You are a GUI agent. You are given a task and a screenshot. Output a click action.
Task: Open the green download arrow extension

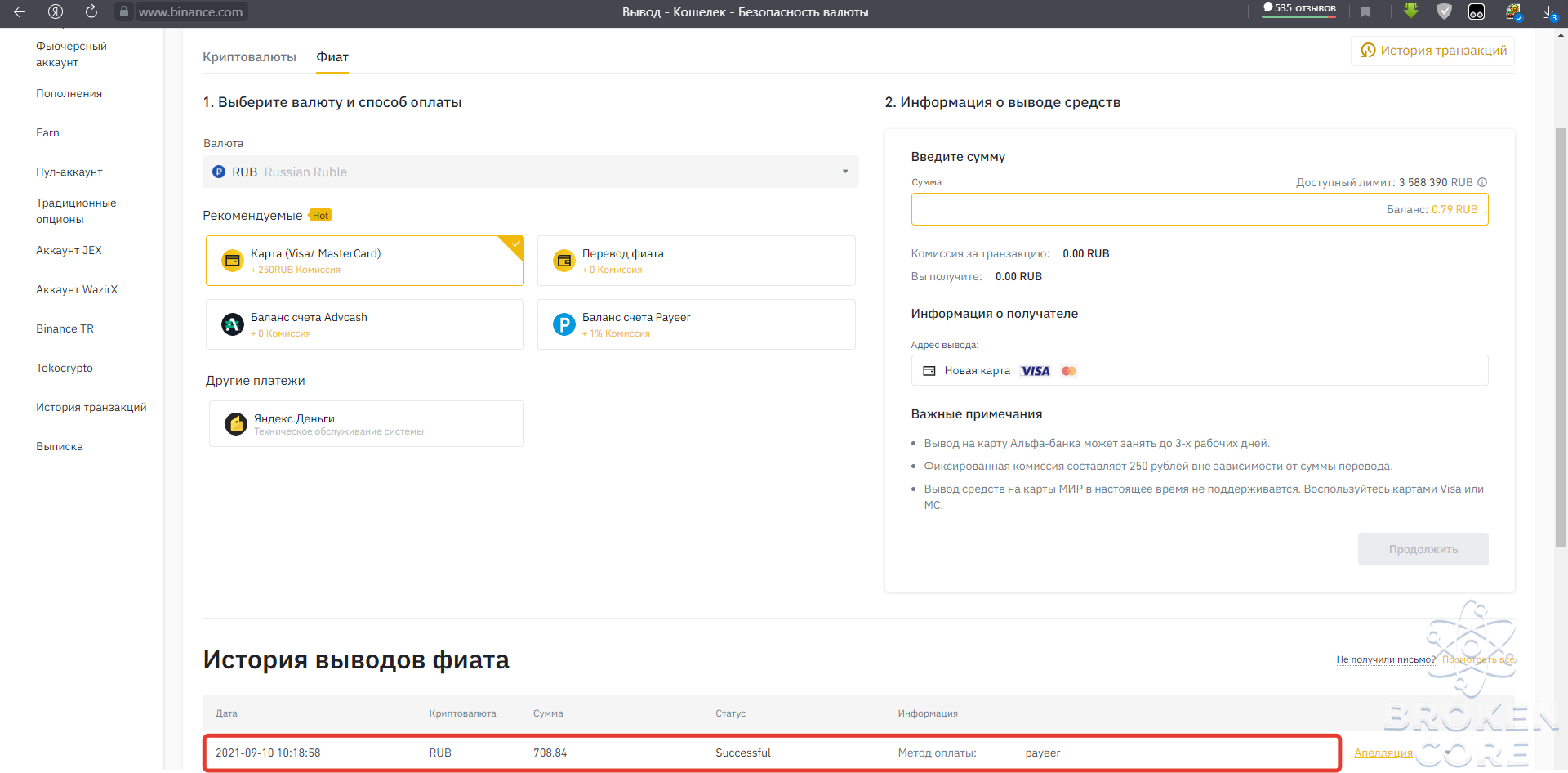1411,11
